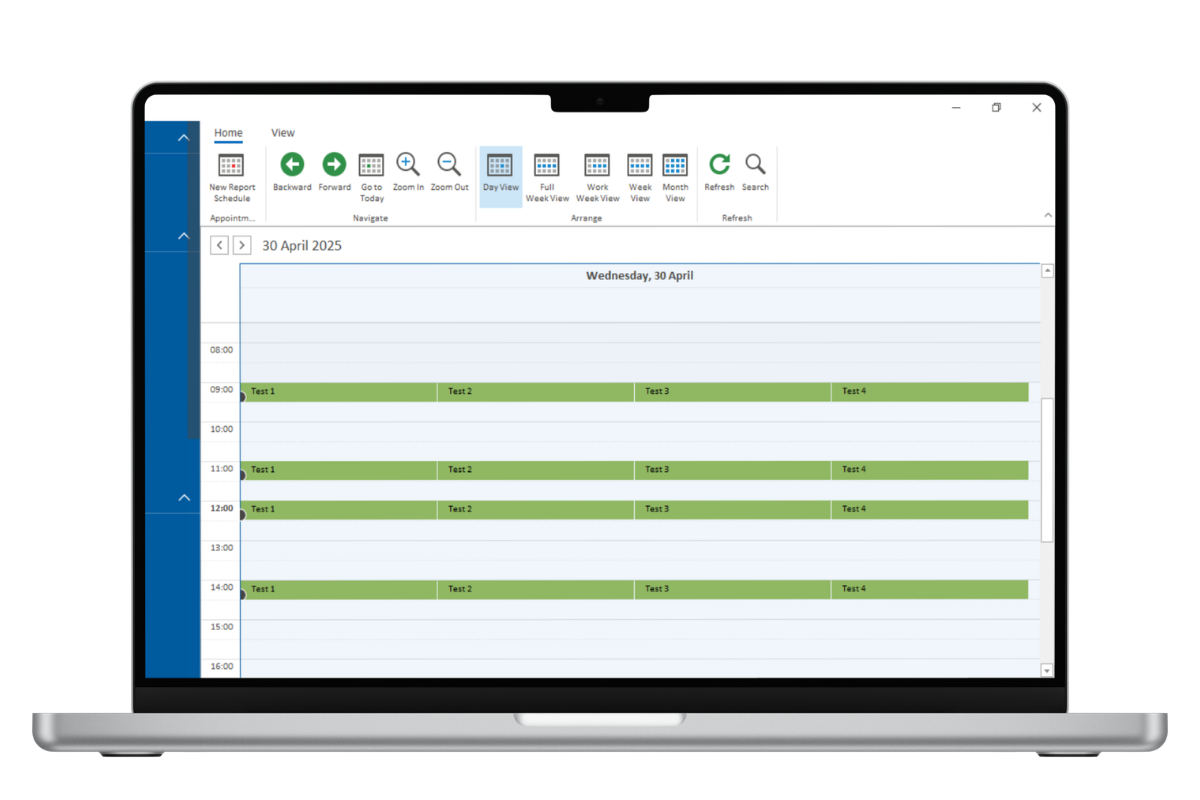Go to next day arrow beside date

[241, 245]
